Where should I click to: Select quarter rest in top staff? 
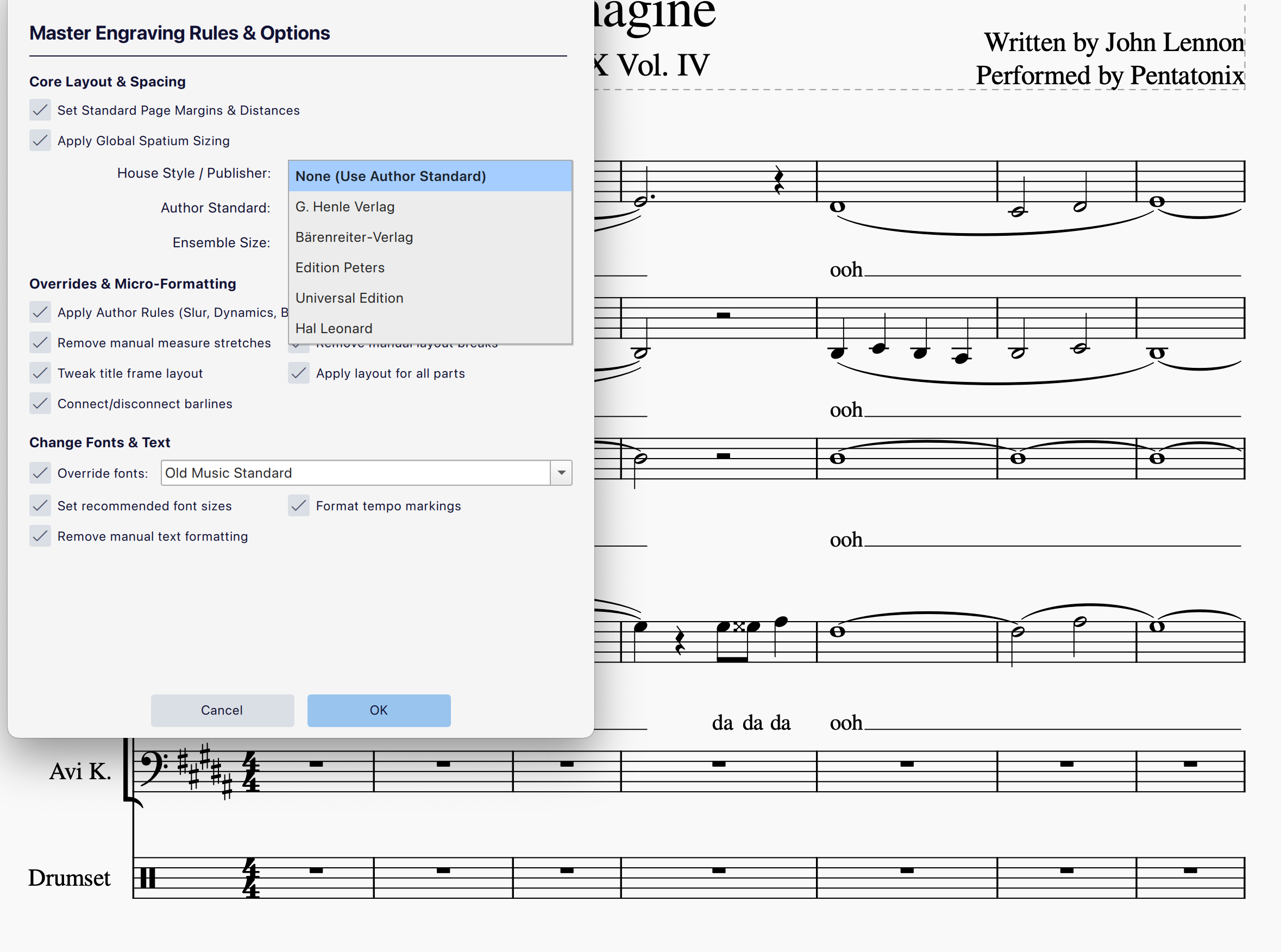[x=778, y=180]
